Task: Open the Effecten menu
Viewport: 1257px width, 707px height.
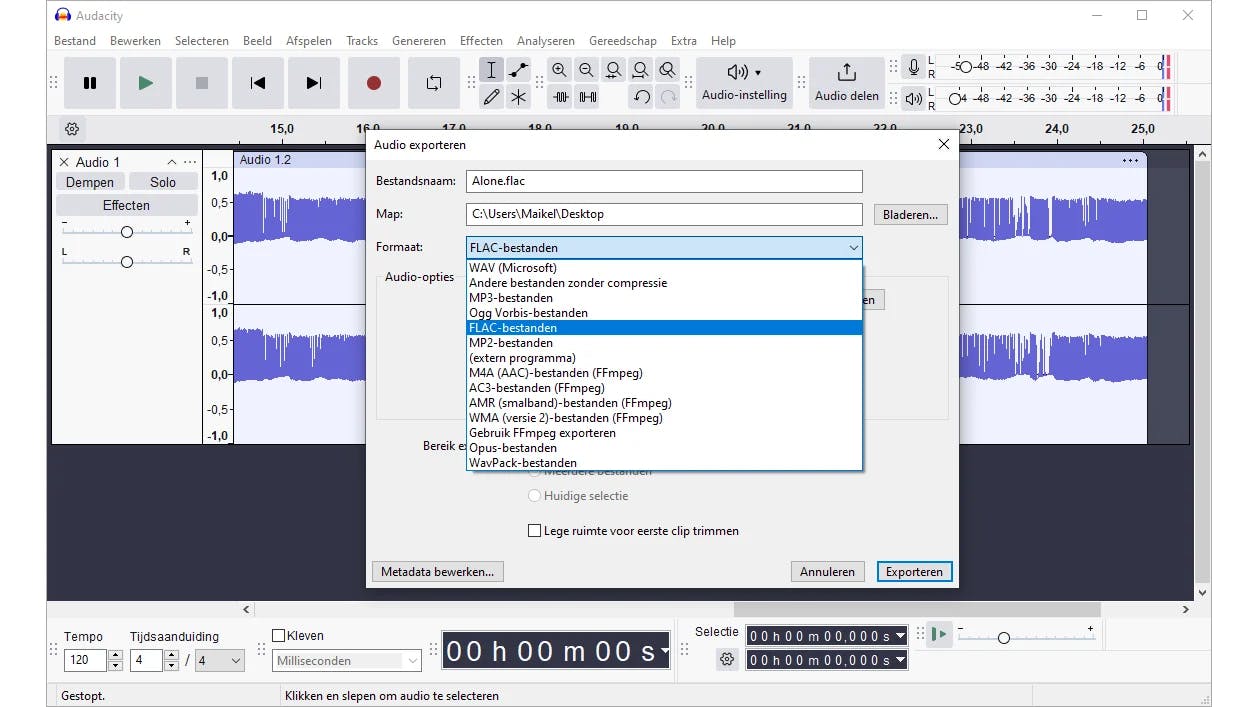Action: (481, 41)
